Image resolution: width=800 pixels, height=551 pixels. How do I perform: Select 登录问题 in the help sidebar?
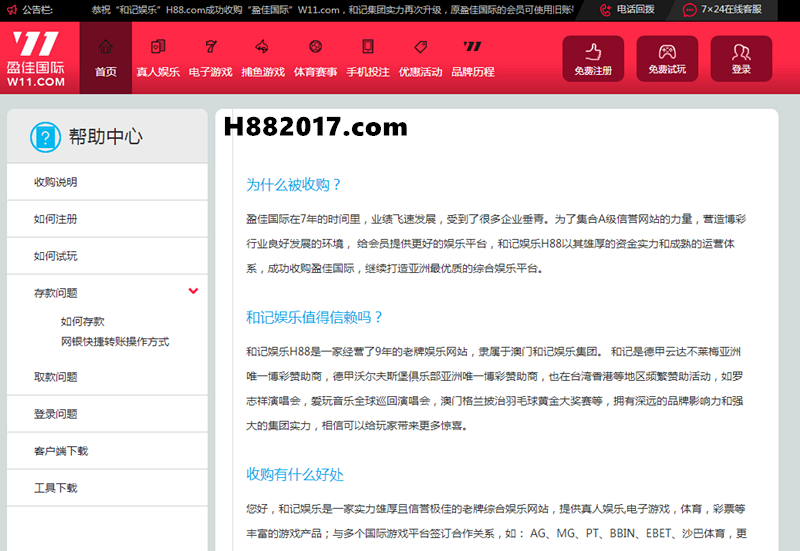point(107,414)
